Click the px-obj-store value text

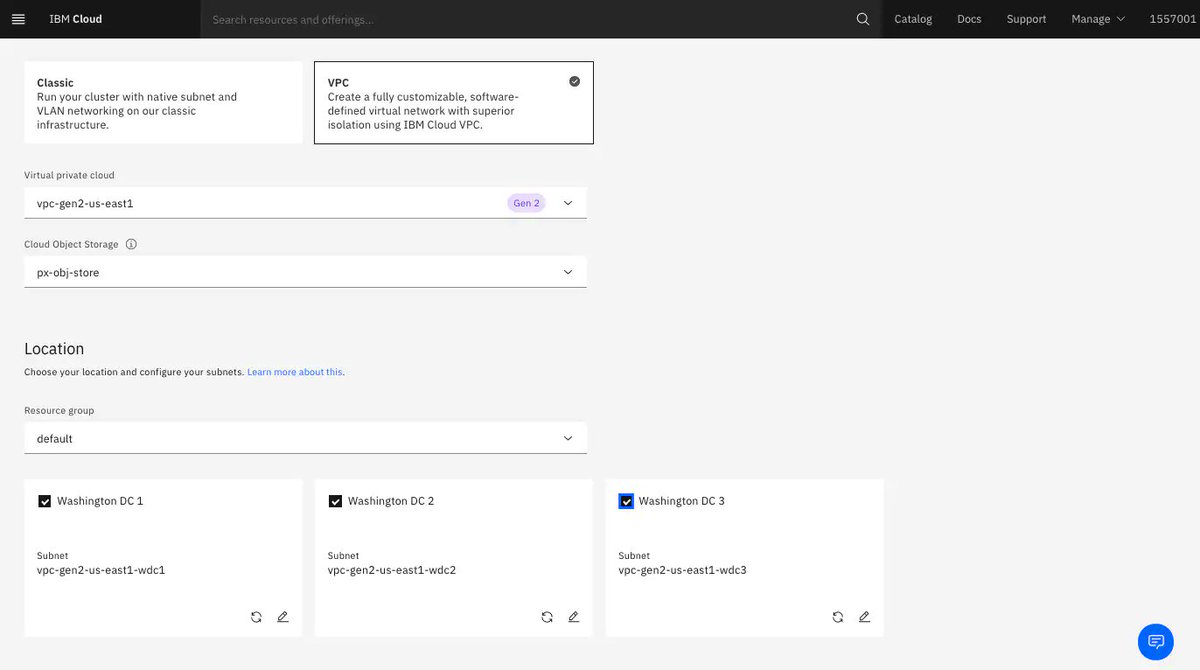(x=68, y=272)
